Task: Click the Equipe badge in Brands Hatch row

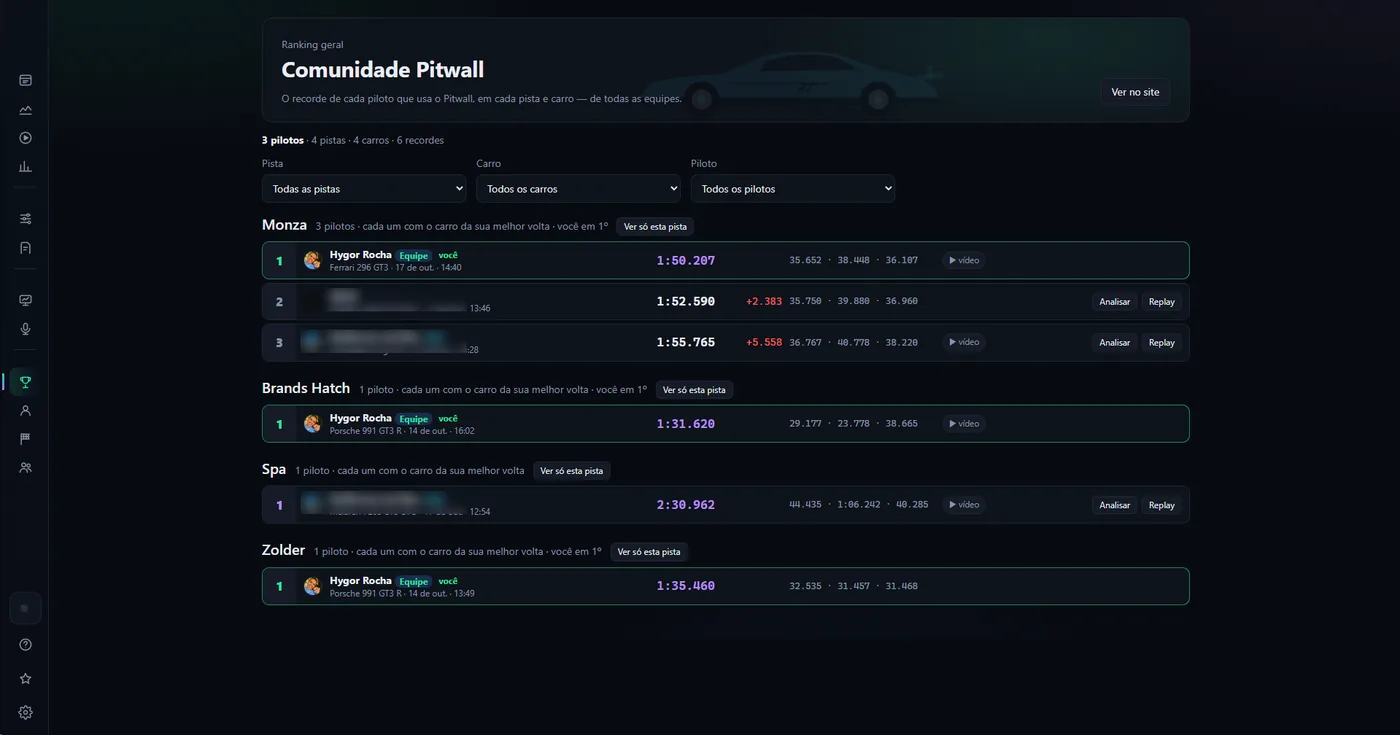Action: [414, 419]
